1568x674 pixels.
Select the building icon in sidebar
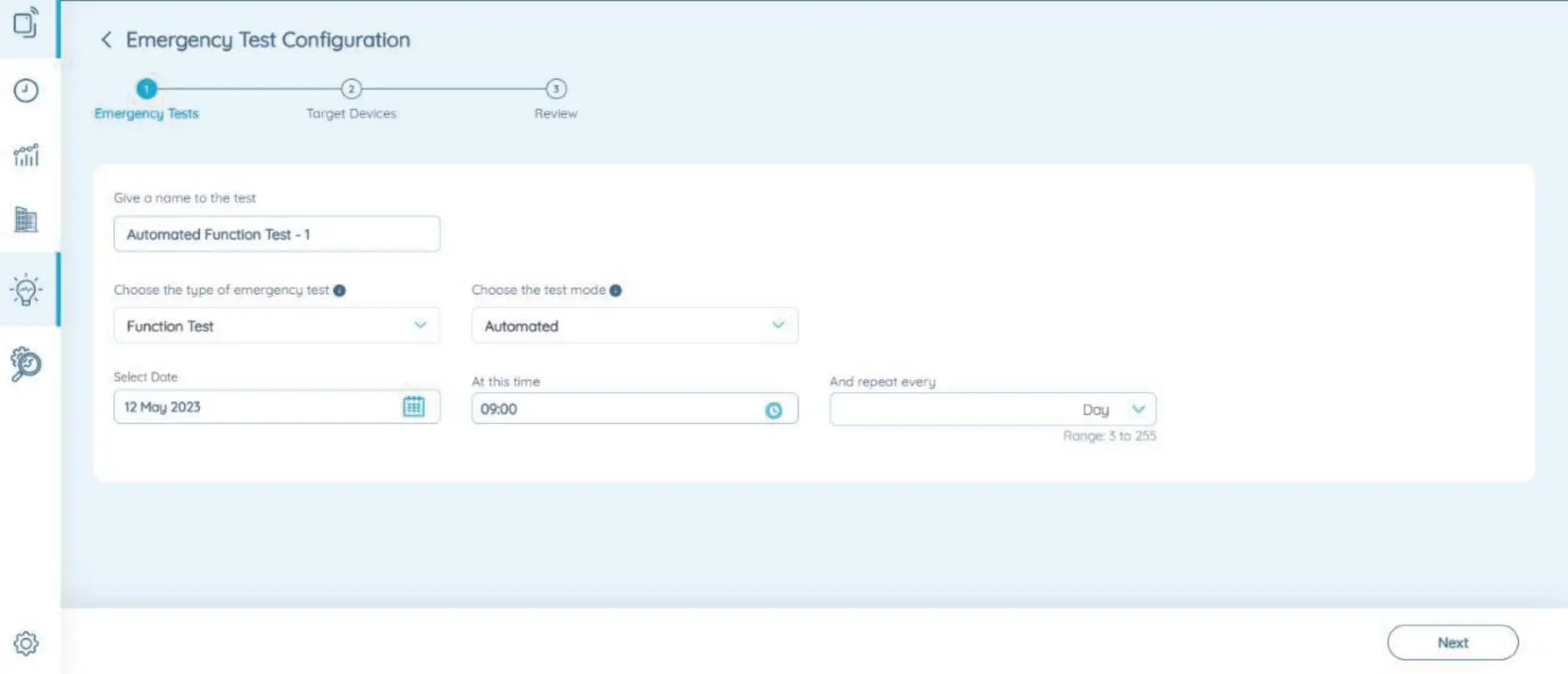click(26, 220)
